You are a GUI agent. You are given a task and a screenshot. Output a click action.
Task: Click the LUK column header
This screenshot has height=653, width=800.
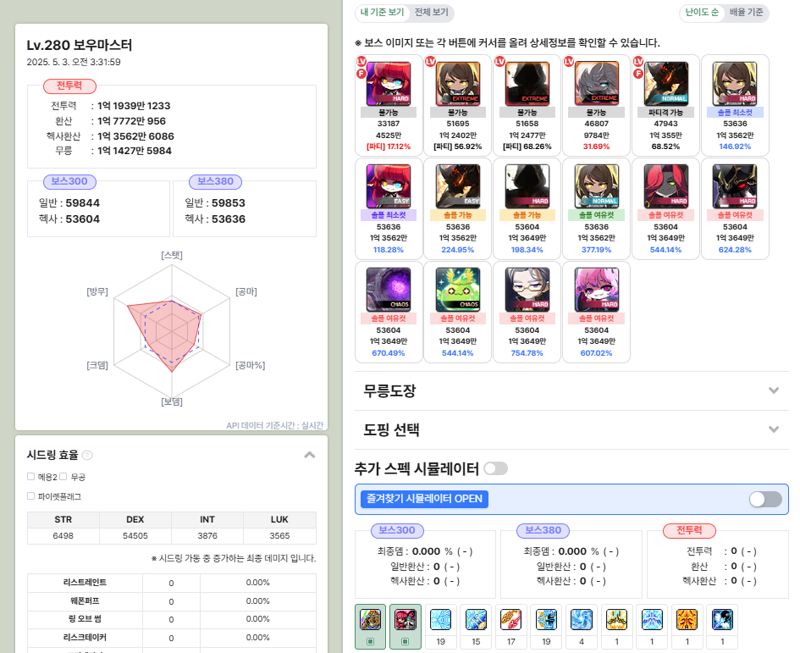tap(280, 519)
